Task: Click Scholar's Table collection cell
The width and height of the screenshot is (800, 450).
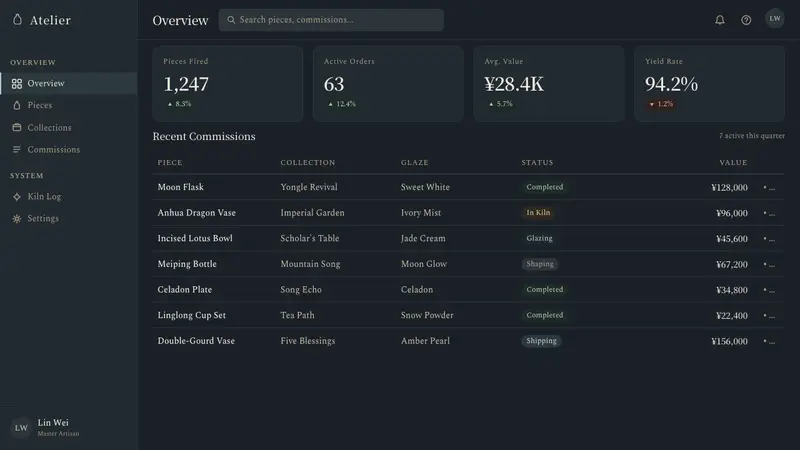Action: tap(310, 238)
